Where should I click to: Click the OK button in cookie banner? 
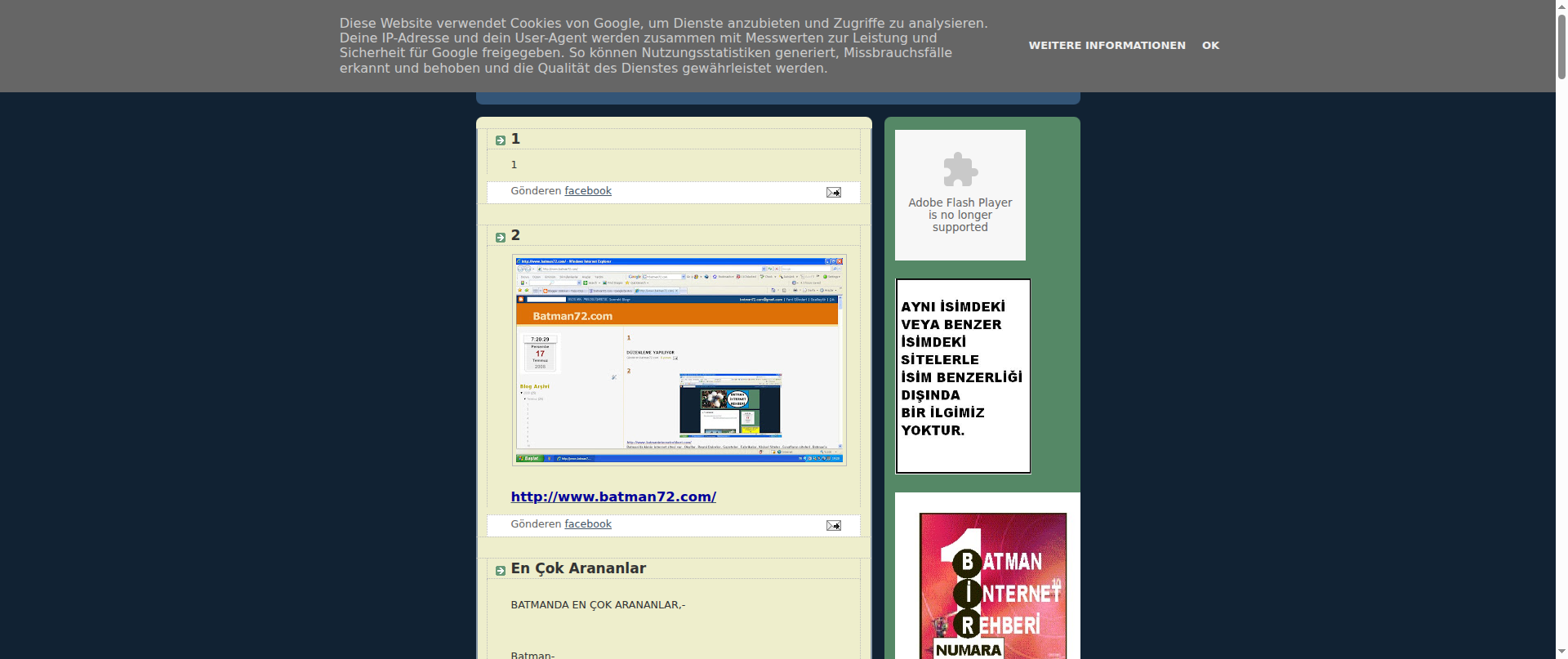(x=1210, y=46)
